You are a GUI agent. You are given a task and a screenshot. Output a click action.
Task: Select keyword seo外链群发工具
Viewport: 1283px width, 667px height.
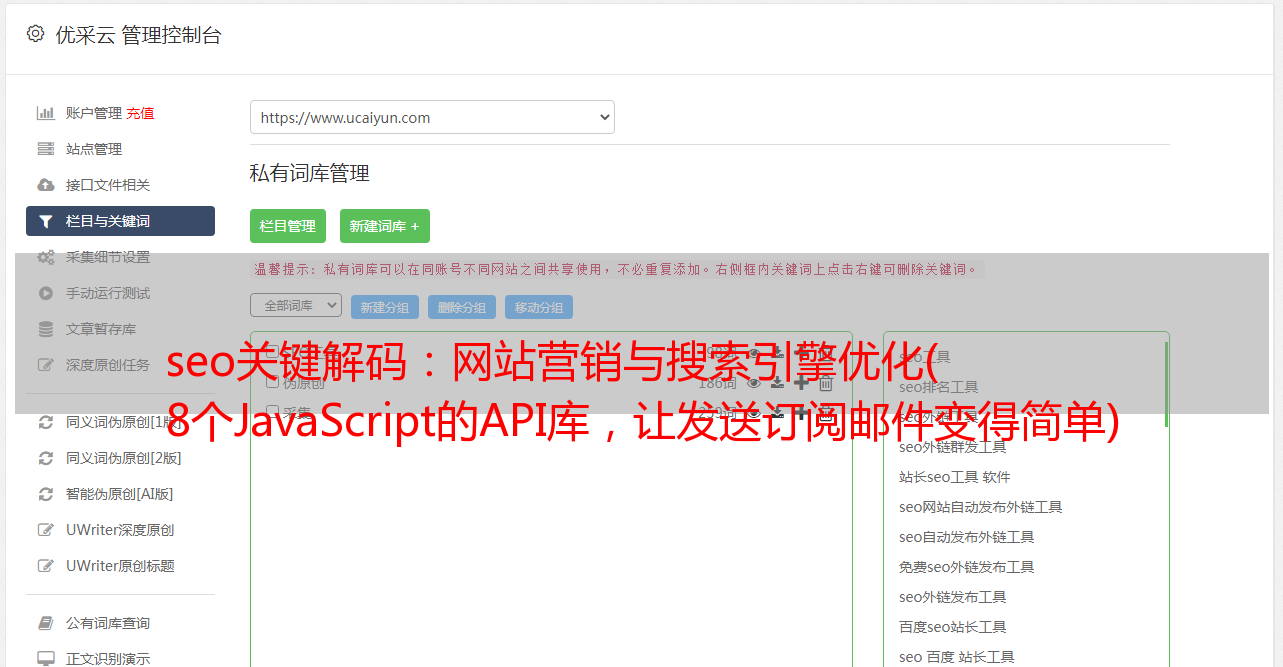[952, 447]
